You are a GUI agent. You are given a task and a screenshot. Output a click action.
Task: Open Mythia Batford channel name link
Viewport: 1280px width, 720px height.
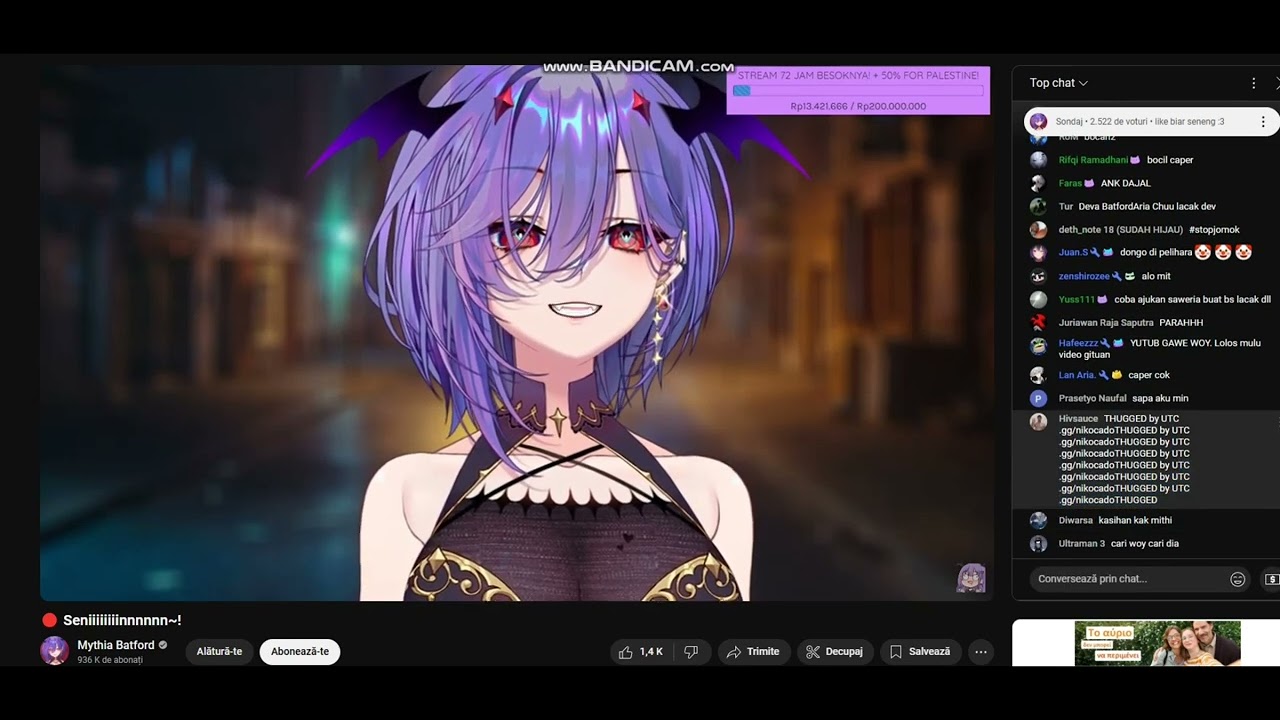point(116,645)
